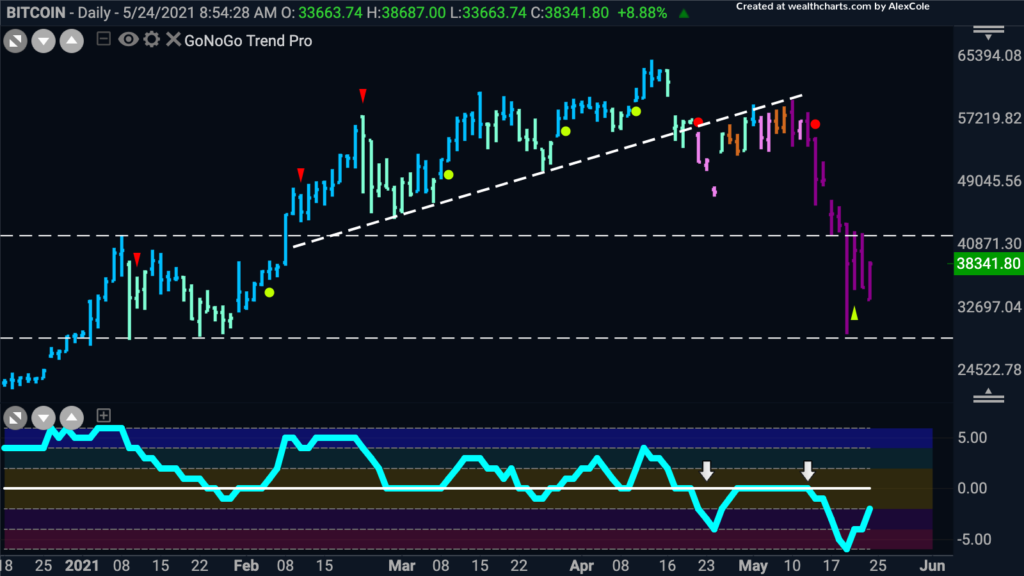The image size is (1024, 576).
Task: Expand the oscillator pane legend plus box
Action: [103, 415]
